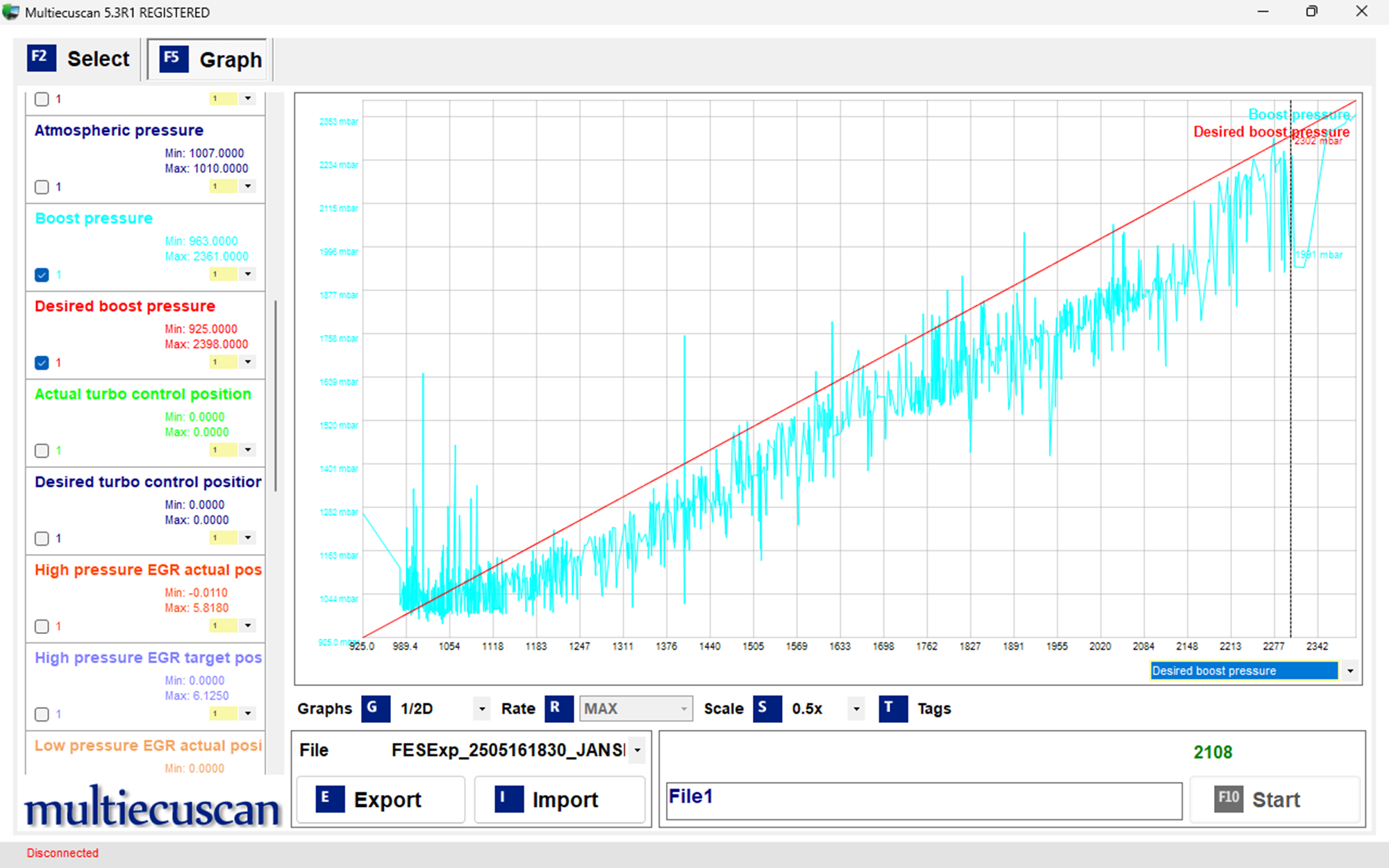The width and height of the screenshot is (1389, 868).
Task: Open the yellow dropdown for Desired turbo control position
Action: tap(247, 537)
